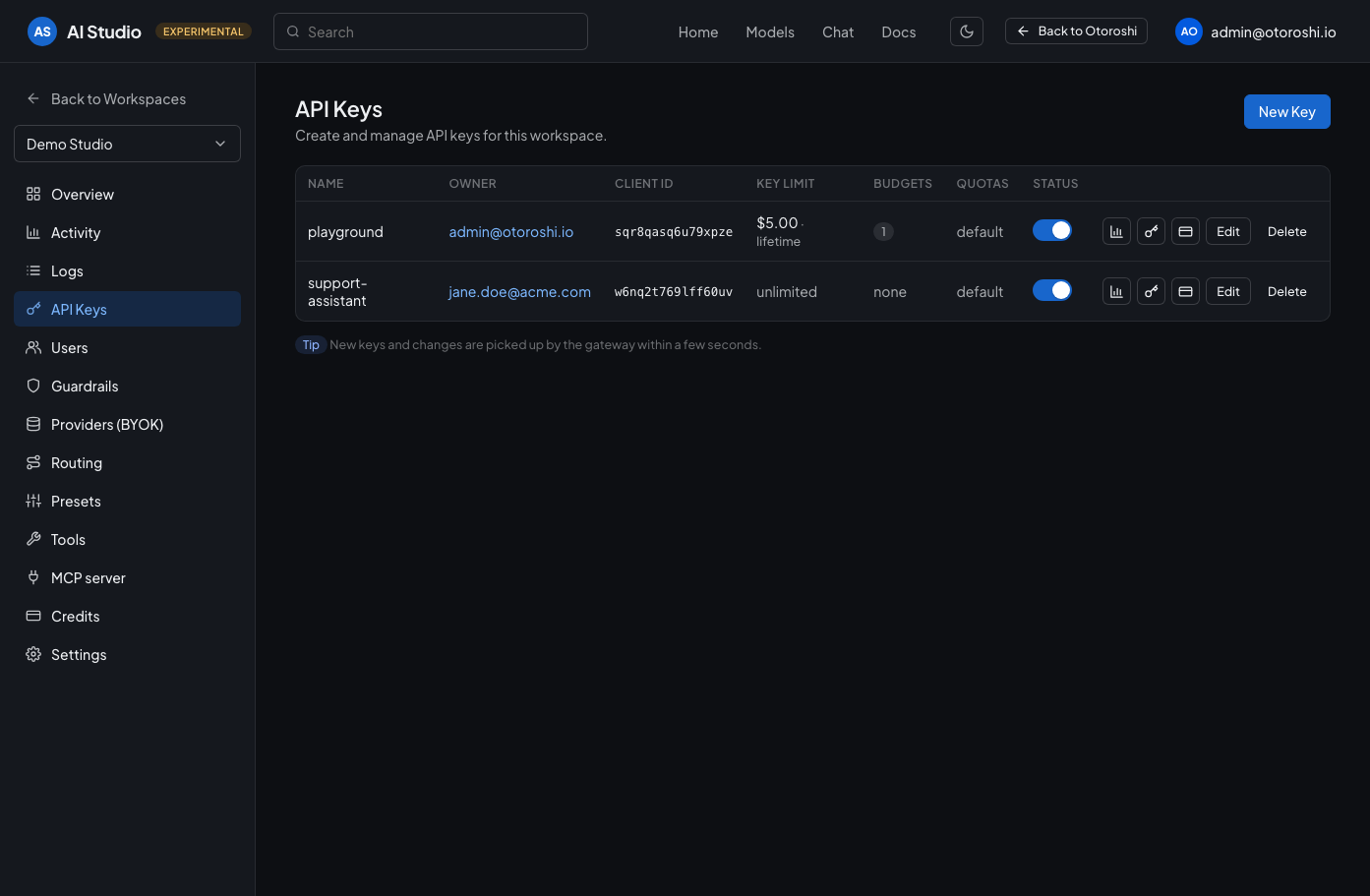Open the Demo Studio workspace dropdown

coord(127,144)
